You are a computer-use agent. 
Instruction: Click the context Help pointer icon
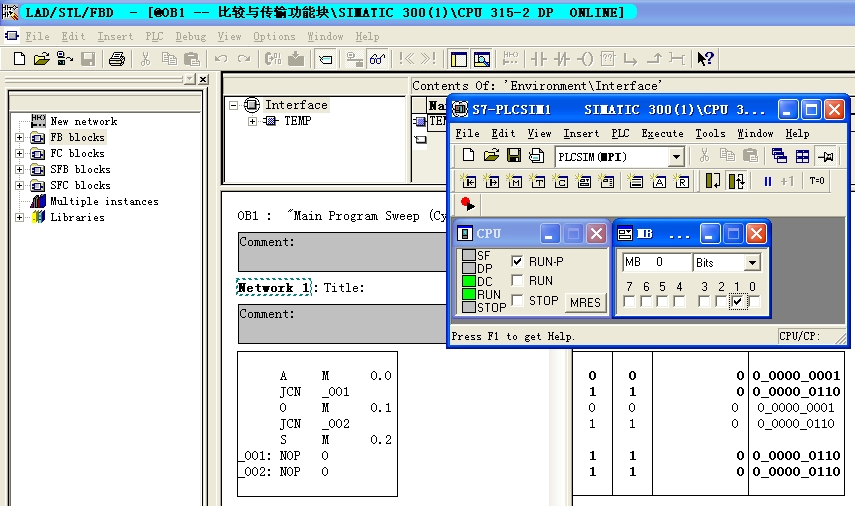point(705,58)
